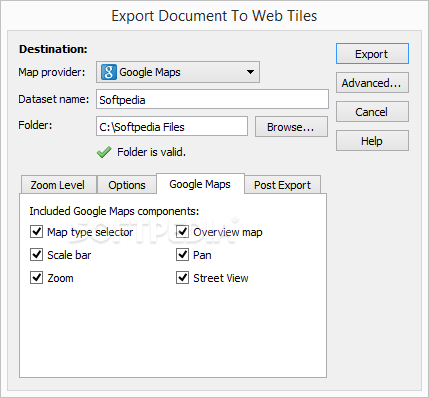Open the Options tab

[127, 185]
